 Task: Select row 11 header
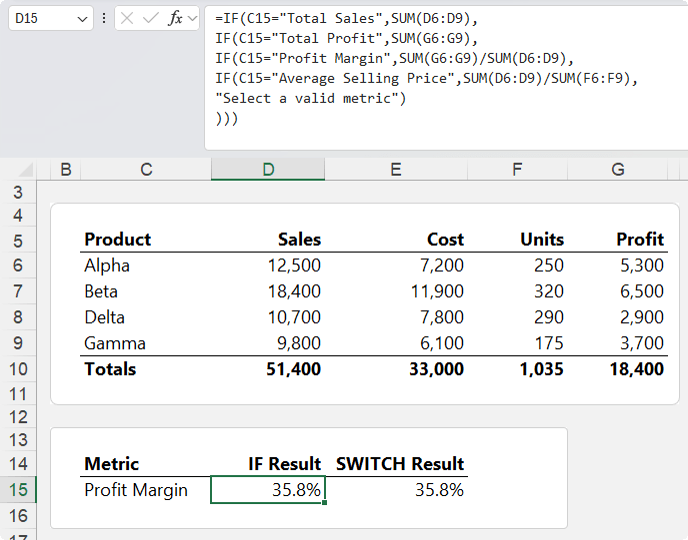coord(18,394)
